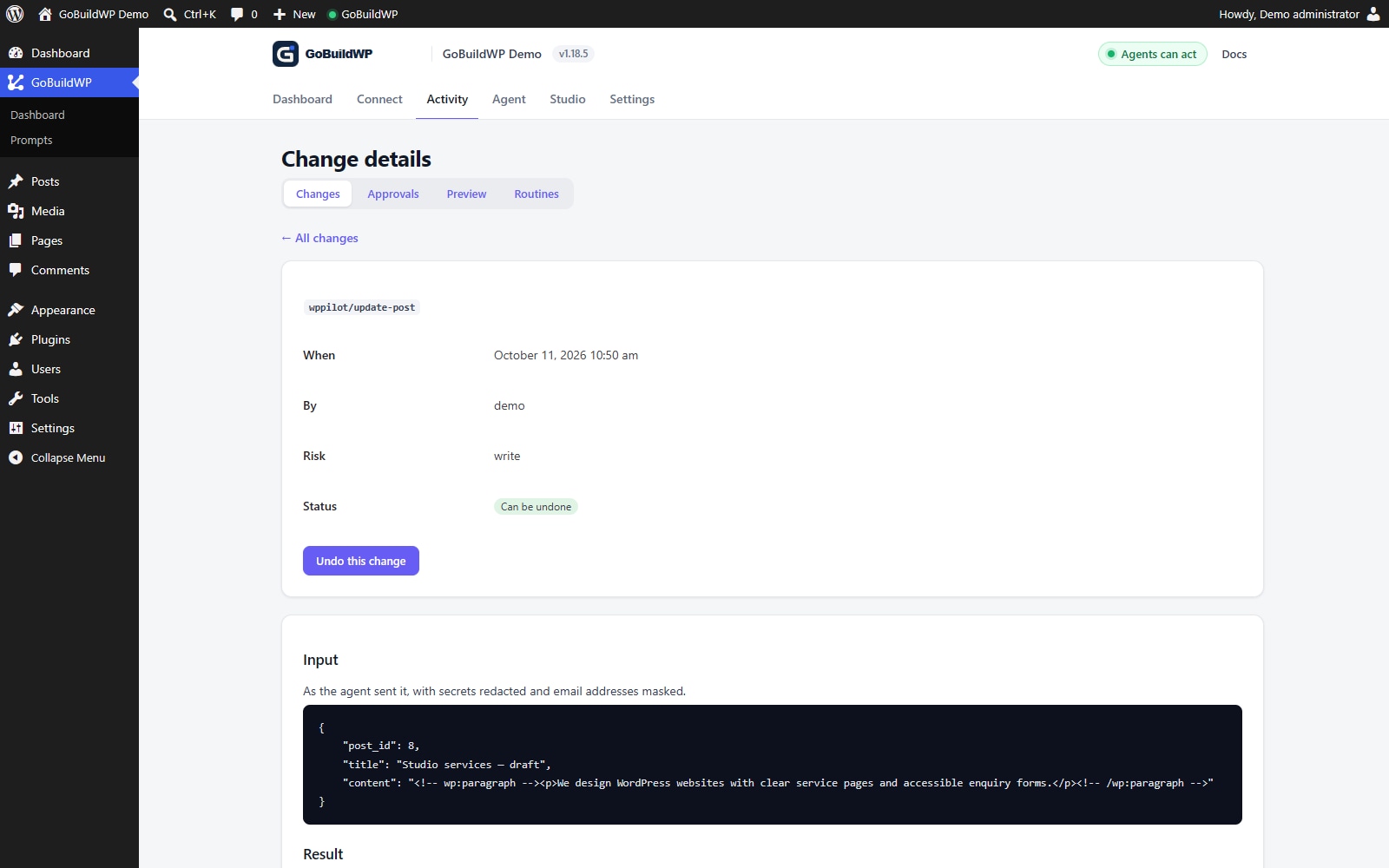The image size is (1389, 868).
Task: Click the green GoBuildWP status dot in admin bar
Action: click(x=332, y=14)
